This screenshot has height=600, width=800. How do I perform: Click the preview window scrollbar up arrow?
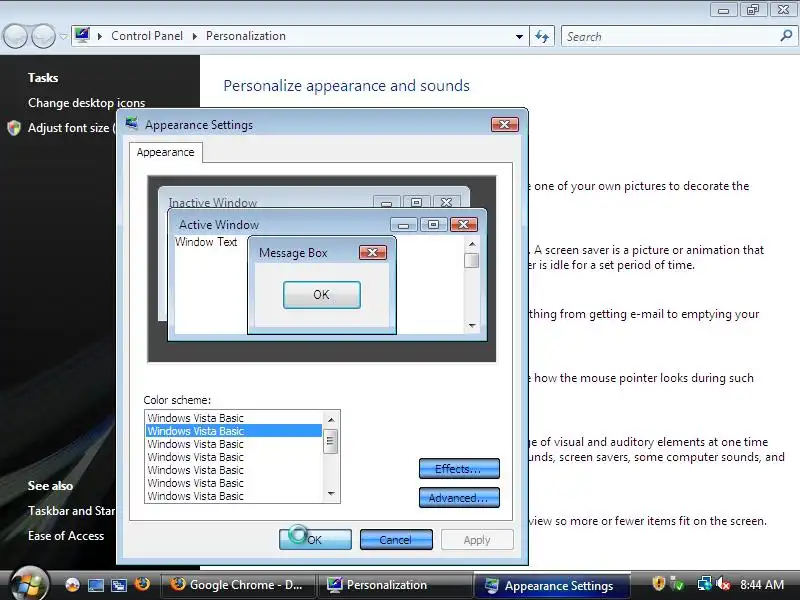point(472,244)
